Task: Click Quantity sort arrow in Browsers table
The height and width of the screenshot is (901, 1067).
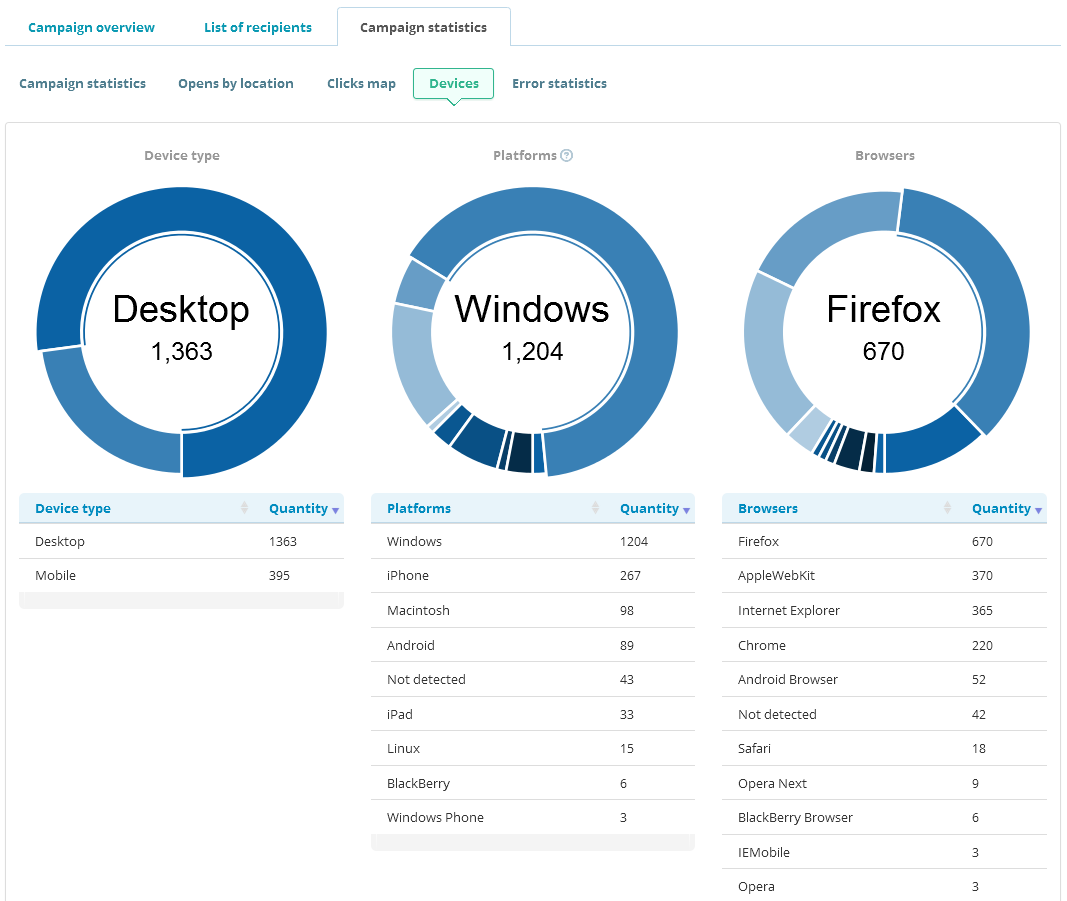Action: coord(1039,510)
